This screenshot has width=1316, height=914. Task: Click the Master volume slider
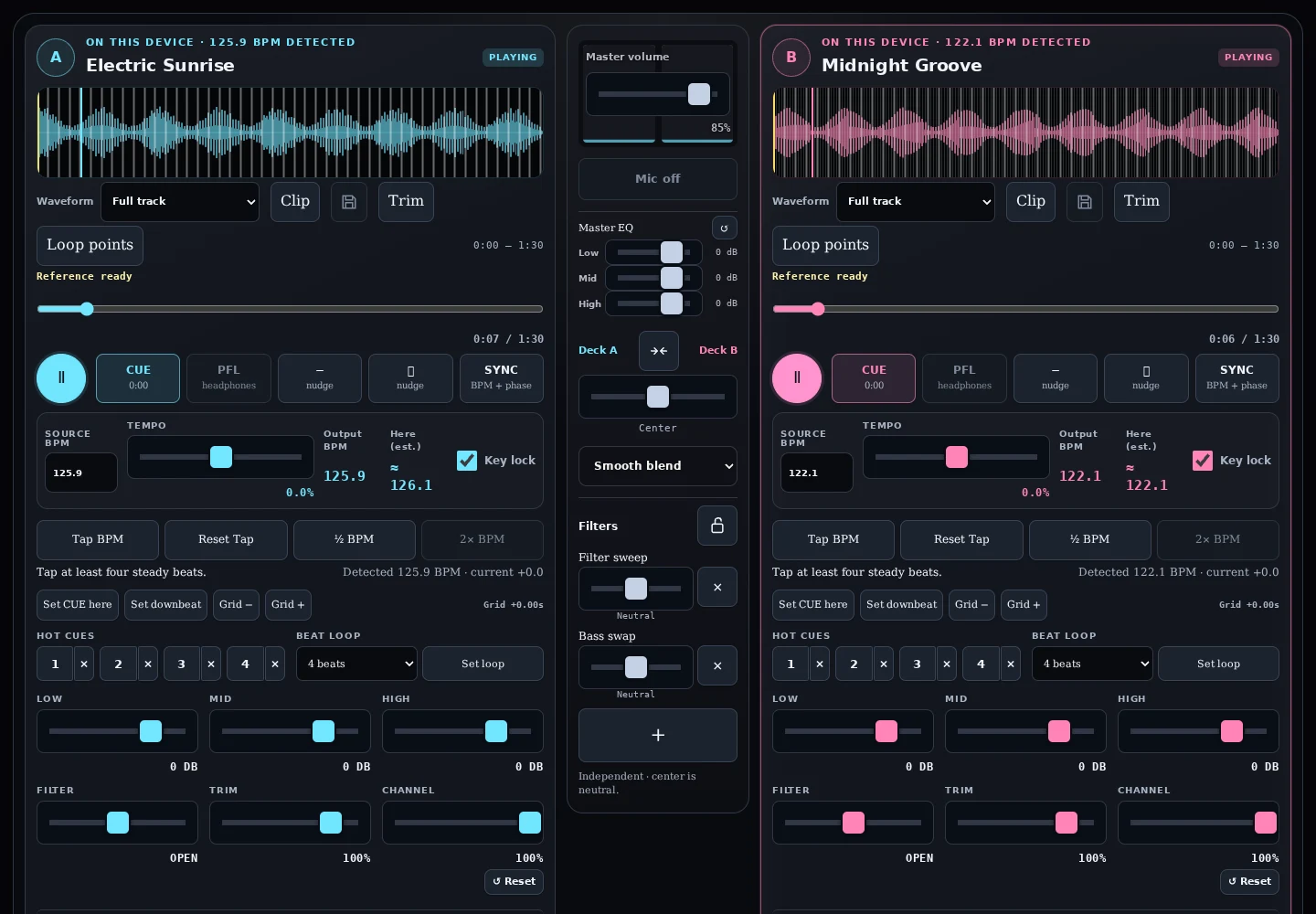[x=658, y=94]
